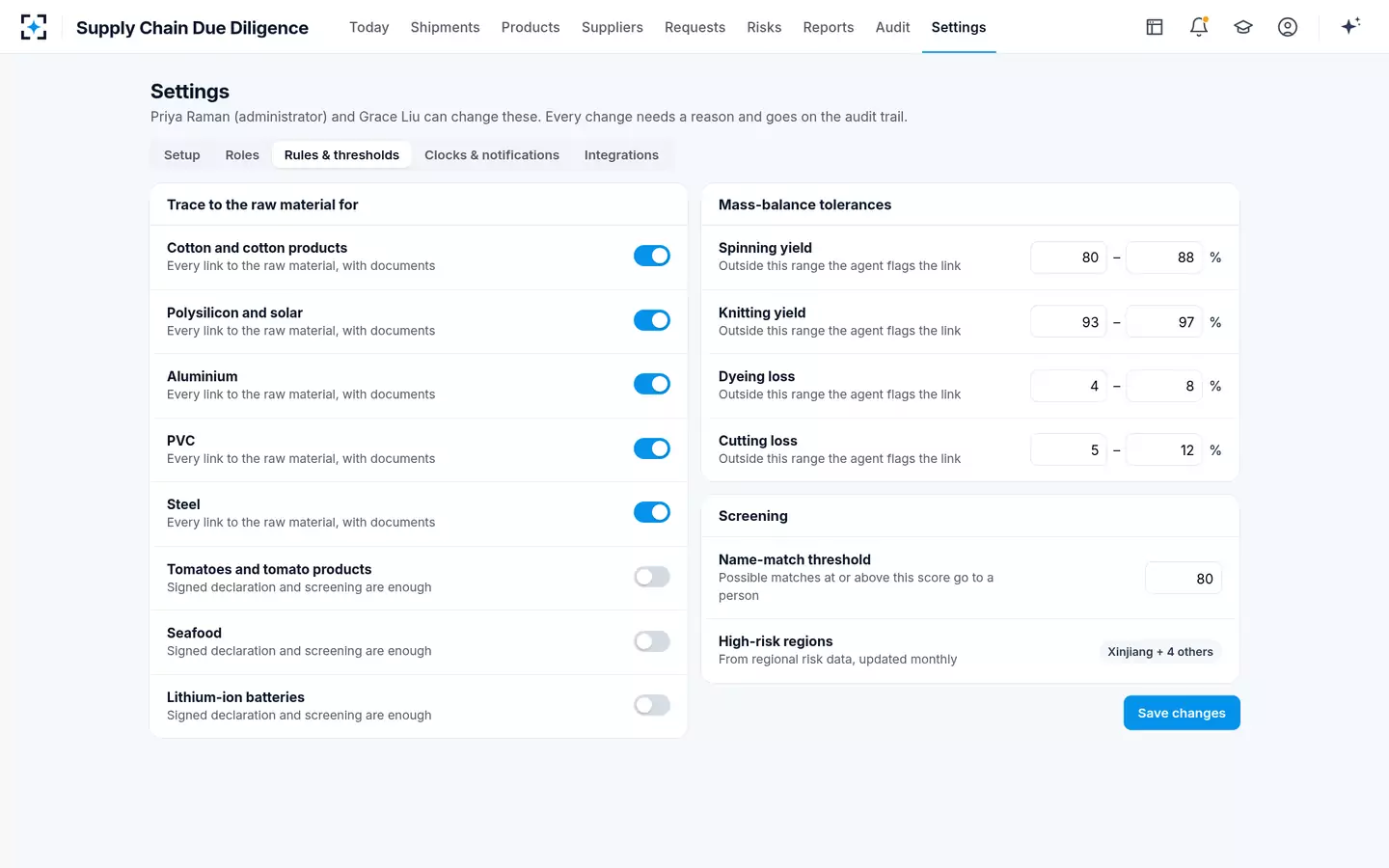
Task: Select Settings in the top navigation
Action: [959, 27]
